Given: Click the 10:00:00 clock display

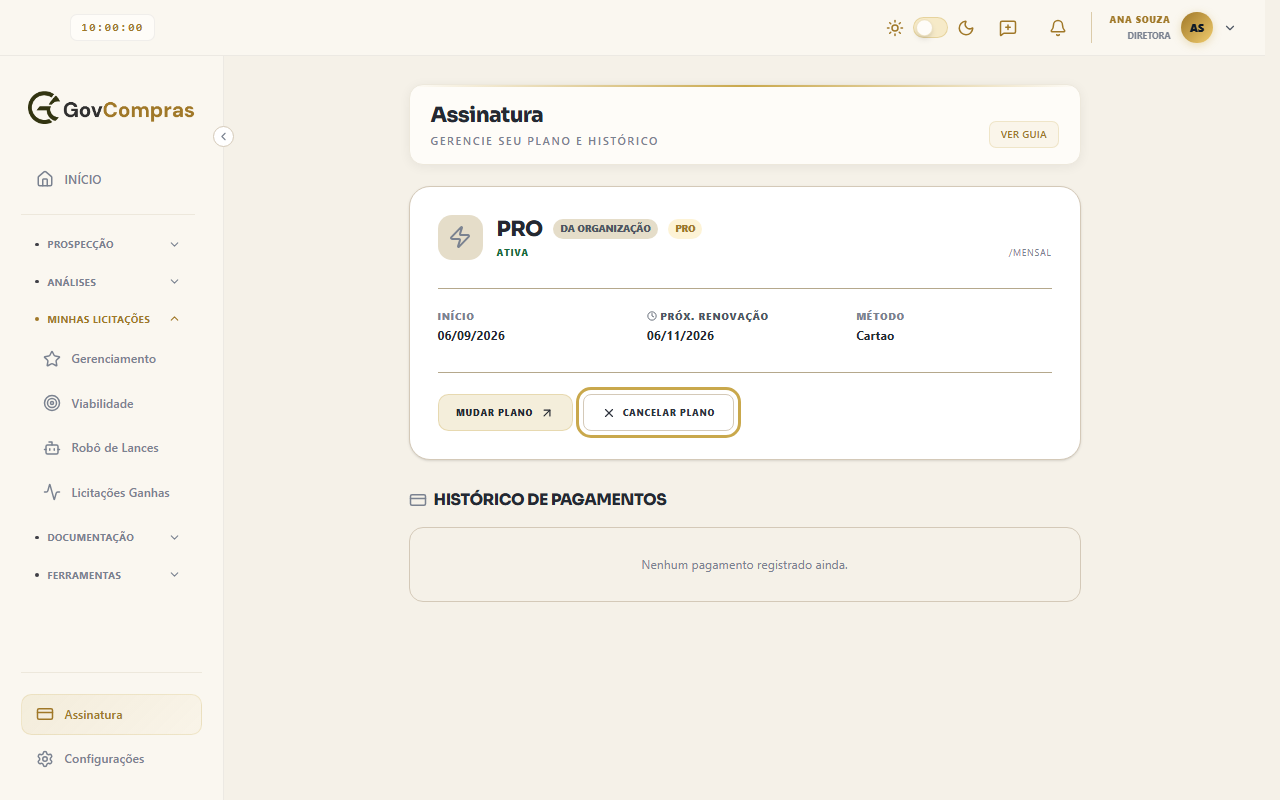Looking at the screenshot, I should (x=112, y=28).
